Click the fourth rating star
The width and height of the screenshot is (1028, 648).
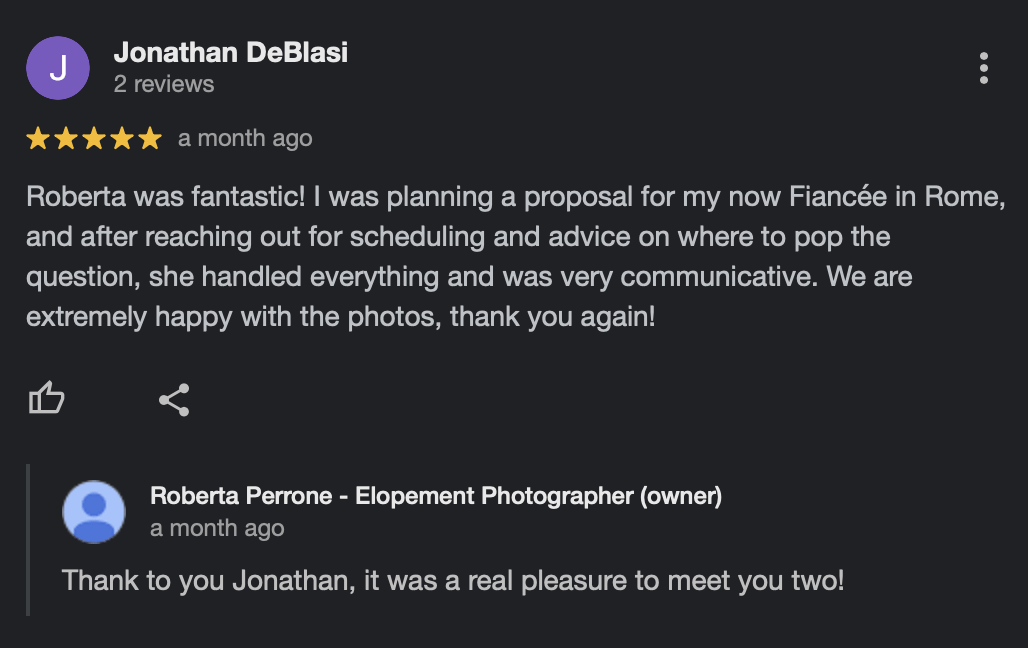click(122, 139)
